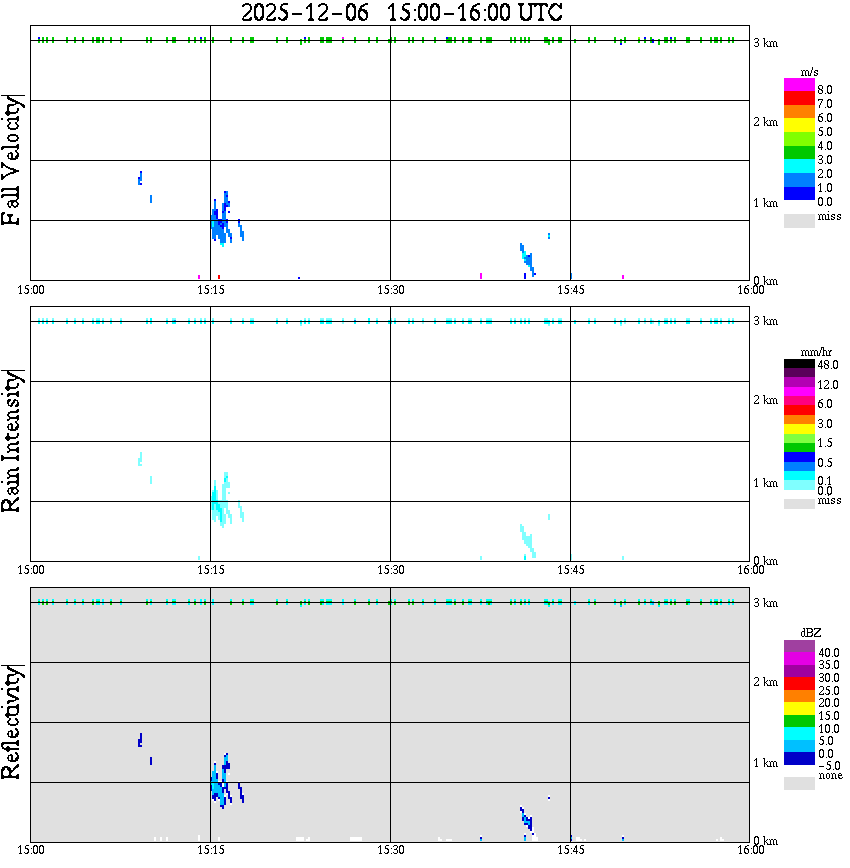The image size is (850, 868).
Task: Click the 15:00 label under the Reflectivity panel
Action: pyautogui.click(x=31, y=850)
